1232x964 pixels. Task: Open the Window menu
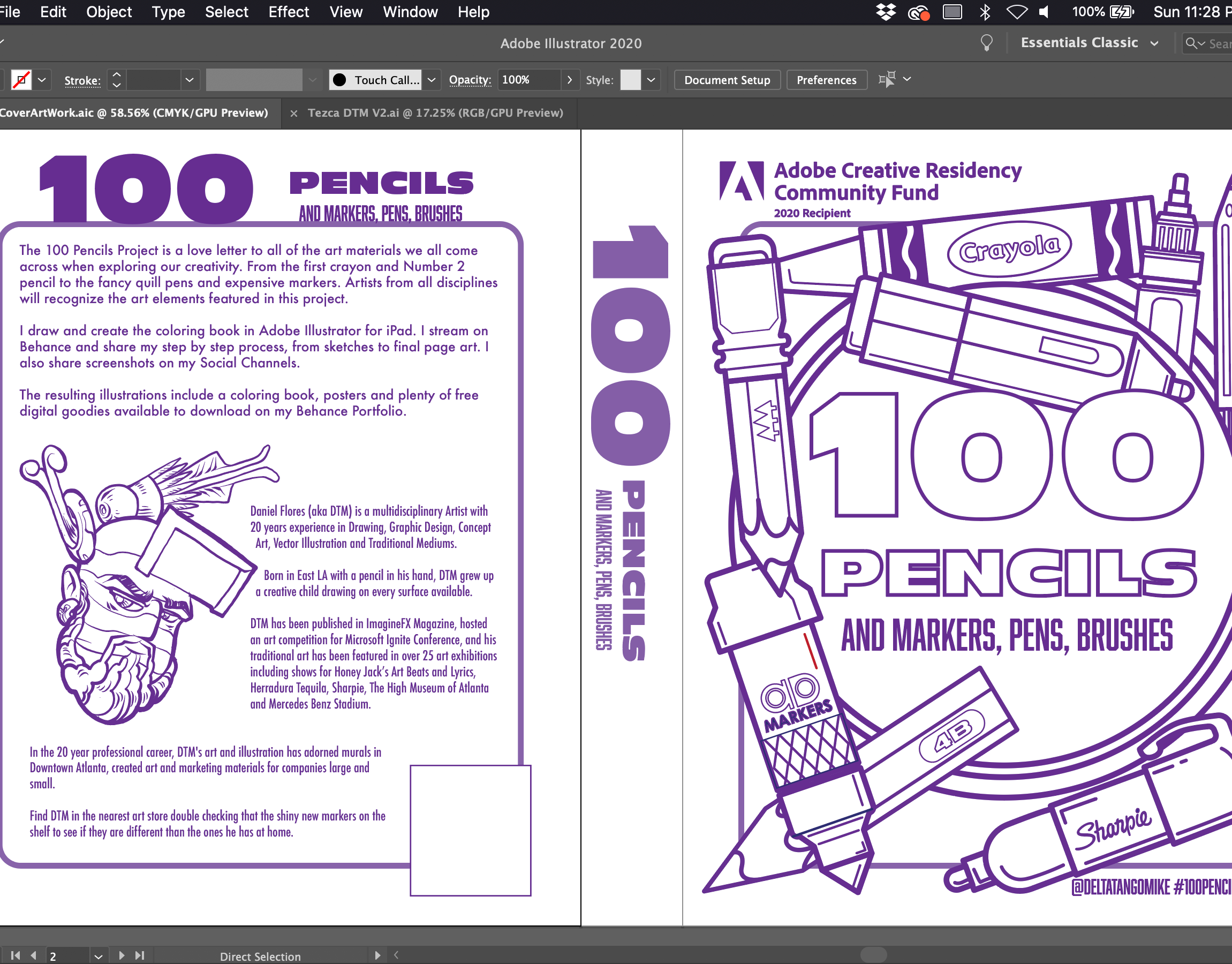(x=410, y=12)
